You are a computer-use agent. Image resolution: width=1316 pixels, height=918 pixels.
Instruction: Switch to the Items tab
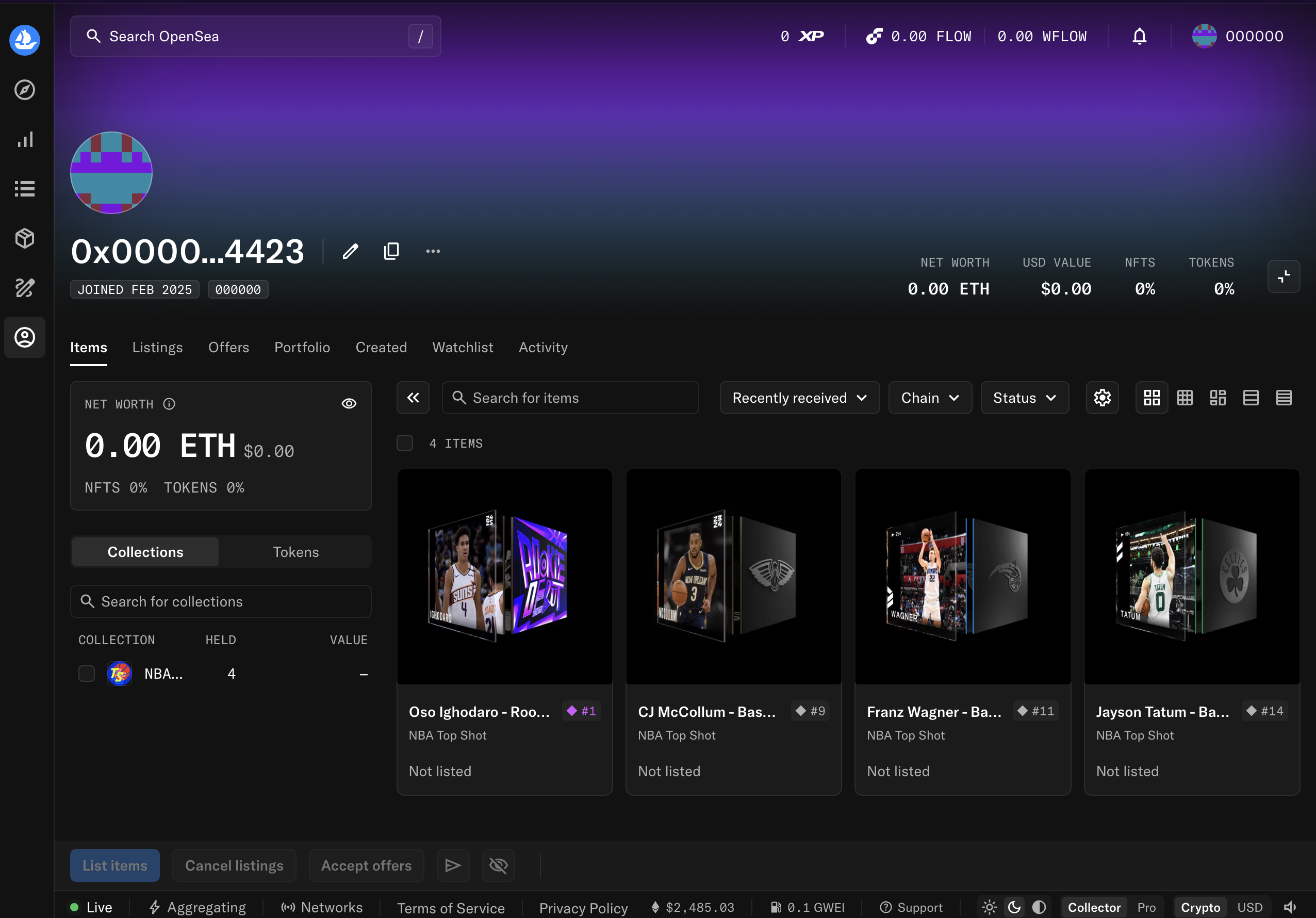coord(88,348)
